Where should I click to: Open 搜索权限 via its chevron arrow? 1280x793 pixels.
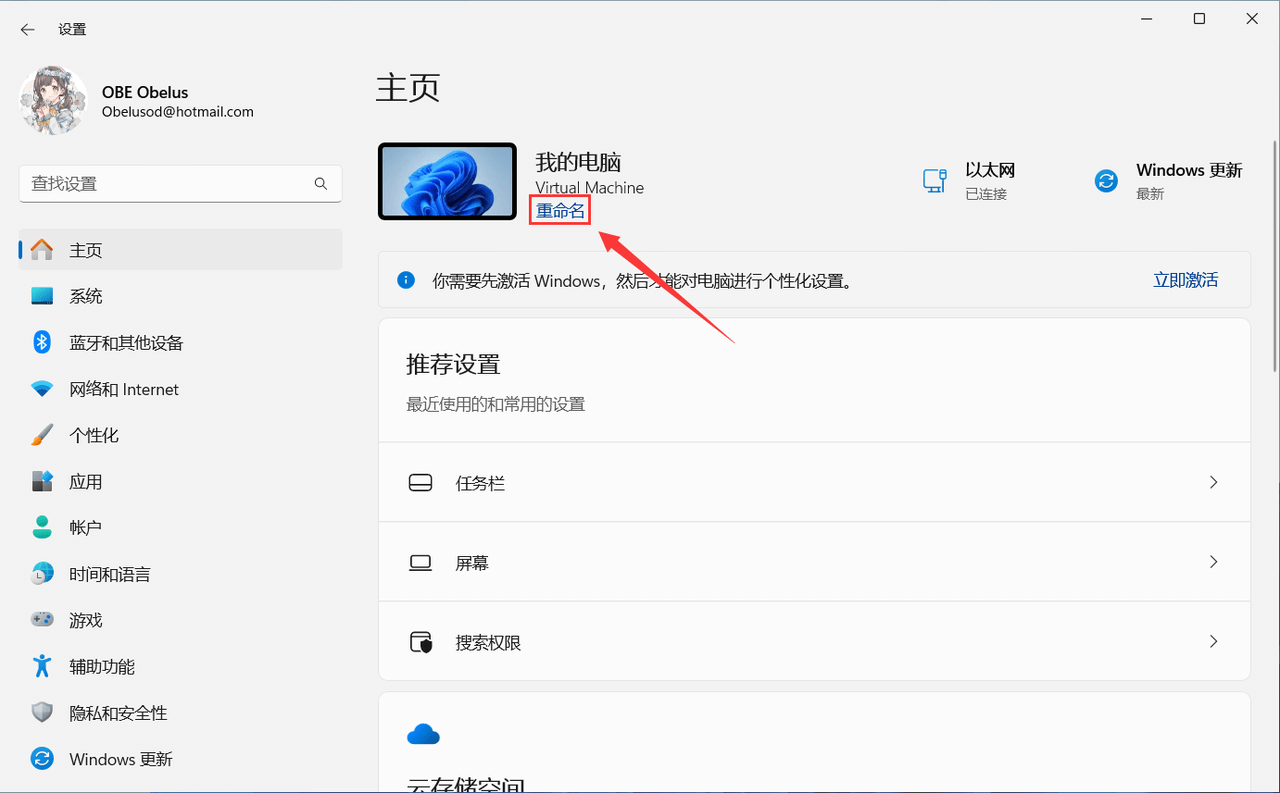click(x=1213, y=642)
